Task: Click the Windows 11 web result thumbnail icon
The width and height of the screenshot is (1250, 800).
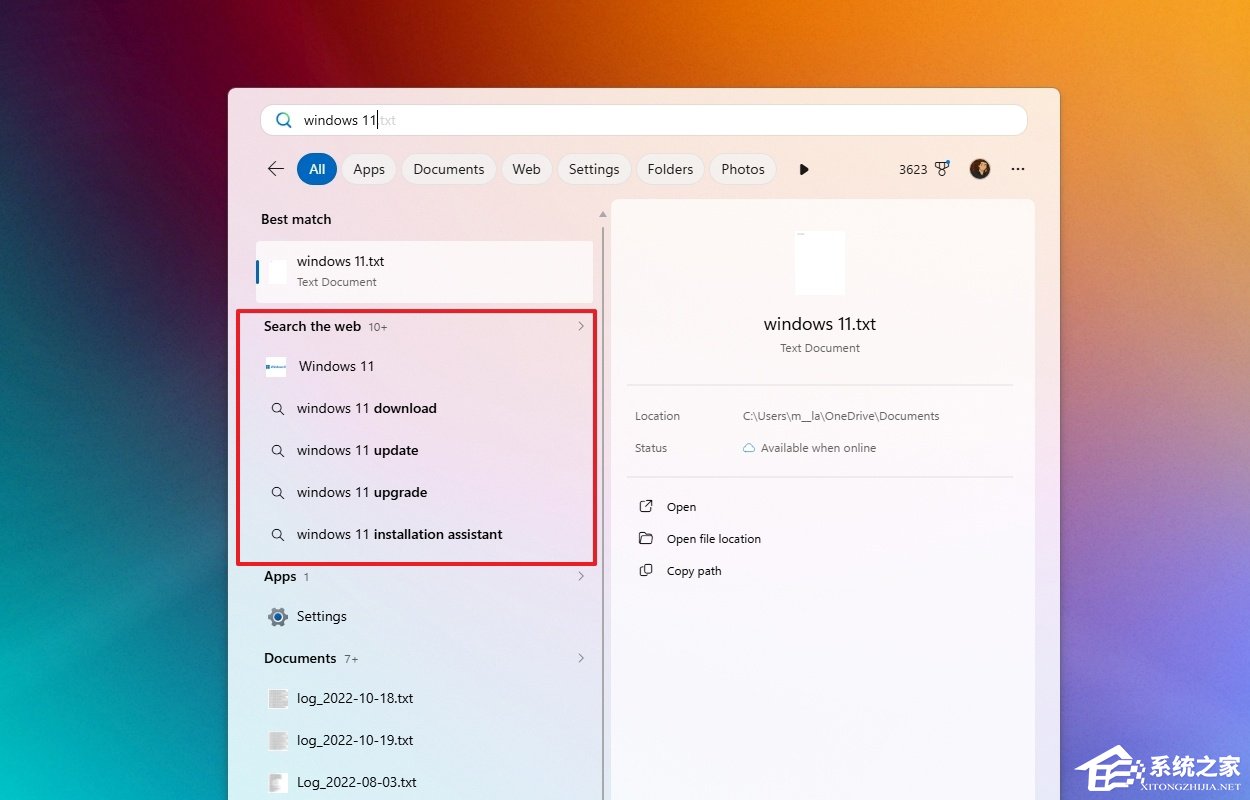Action: (276, 366)
